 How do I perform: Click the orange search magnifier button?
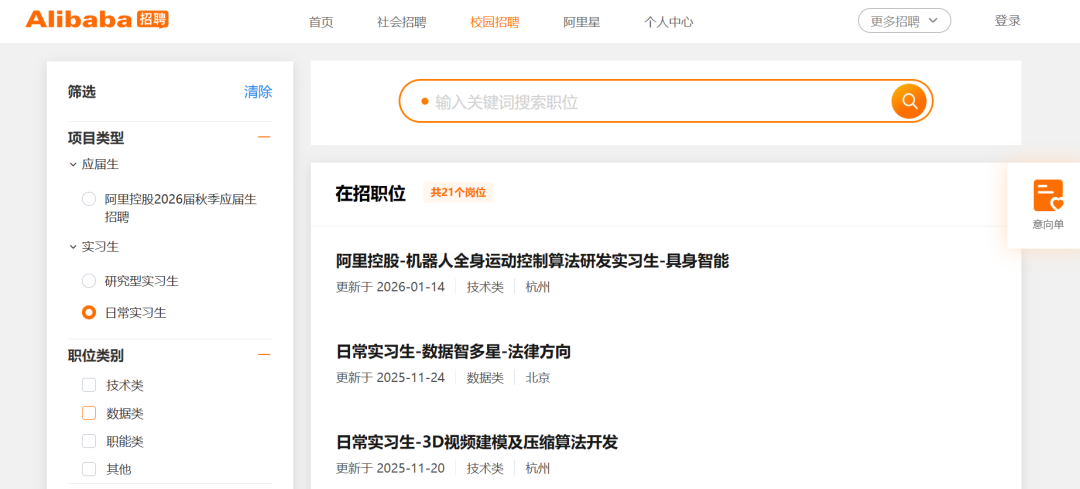tap(909, 101)
